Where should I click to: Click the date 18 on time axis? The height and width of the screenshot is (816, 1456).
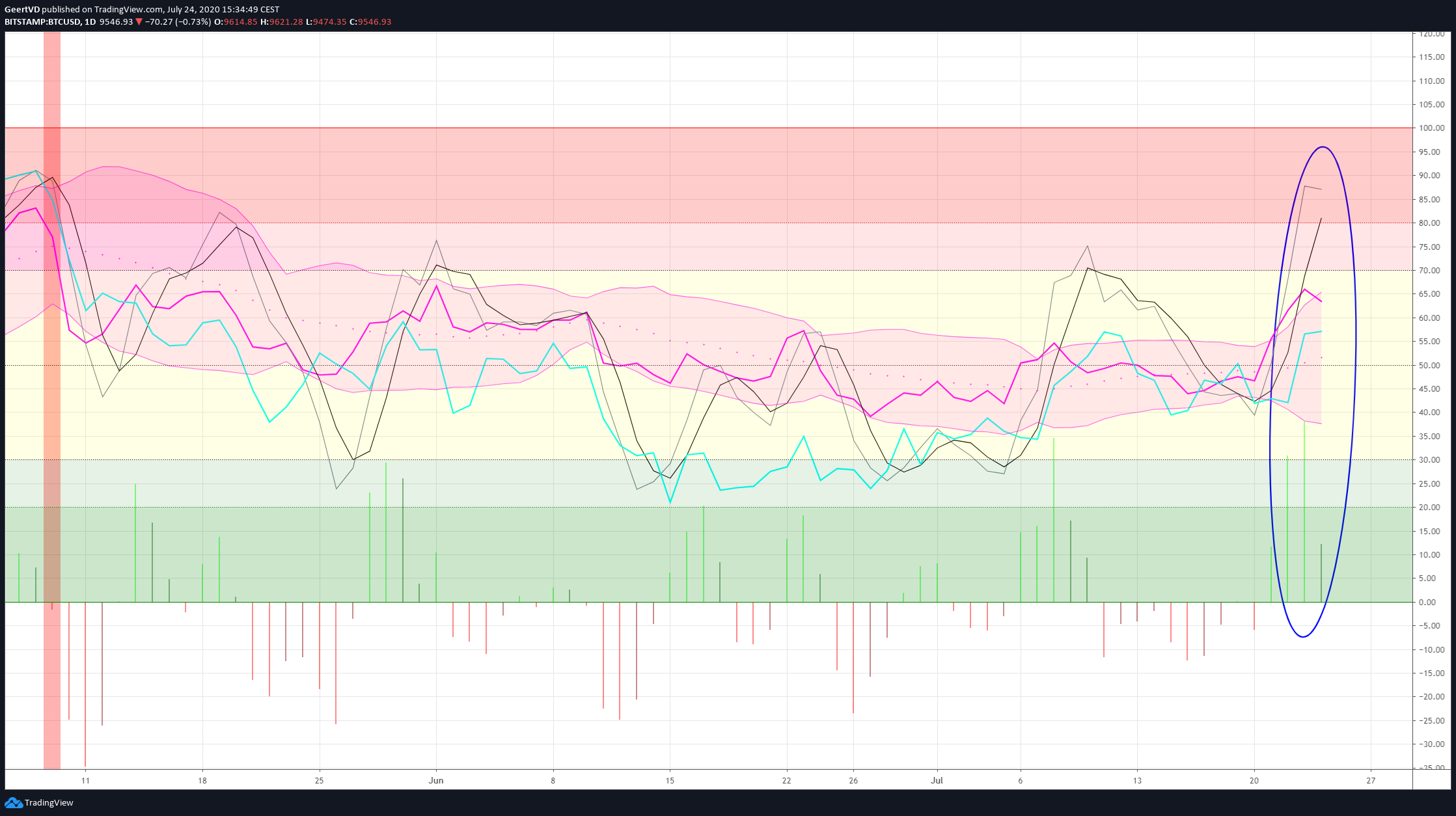(202, 781)
